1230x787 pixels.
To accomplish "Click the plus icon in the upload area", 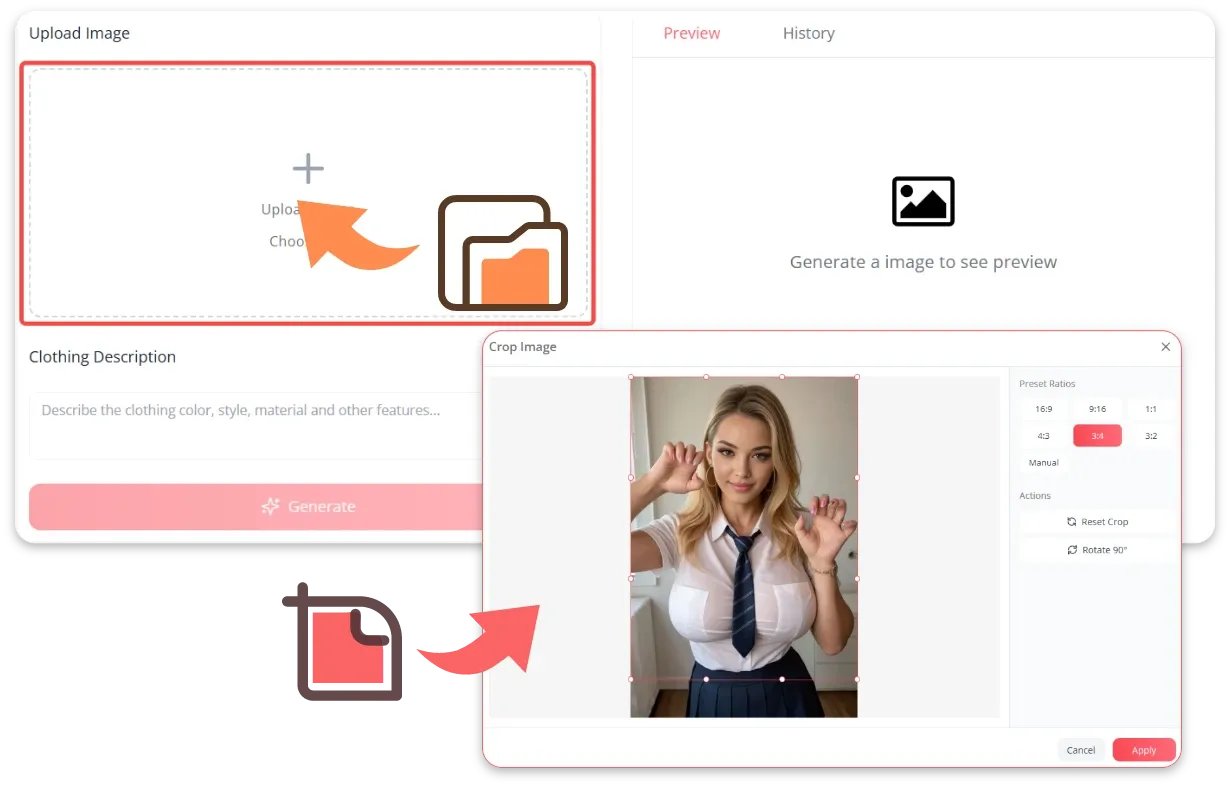I will (308, 169).
